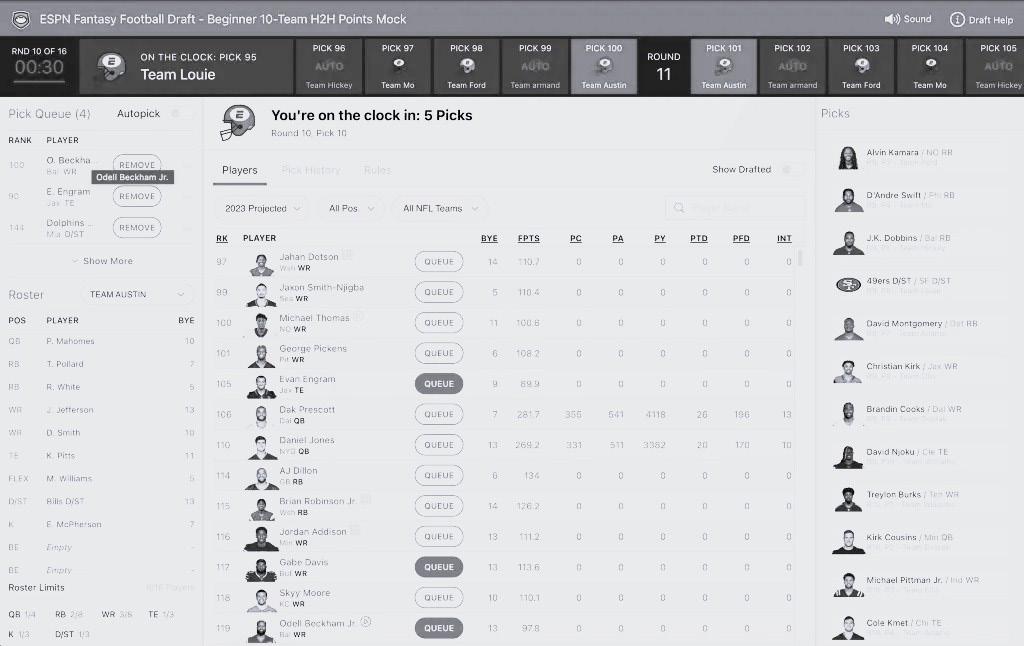Click Pick 97 Team Mo icon
Screen dimensions: 1024x646
pyautogui.click(x=398, y=63)
